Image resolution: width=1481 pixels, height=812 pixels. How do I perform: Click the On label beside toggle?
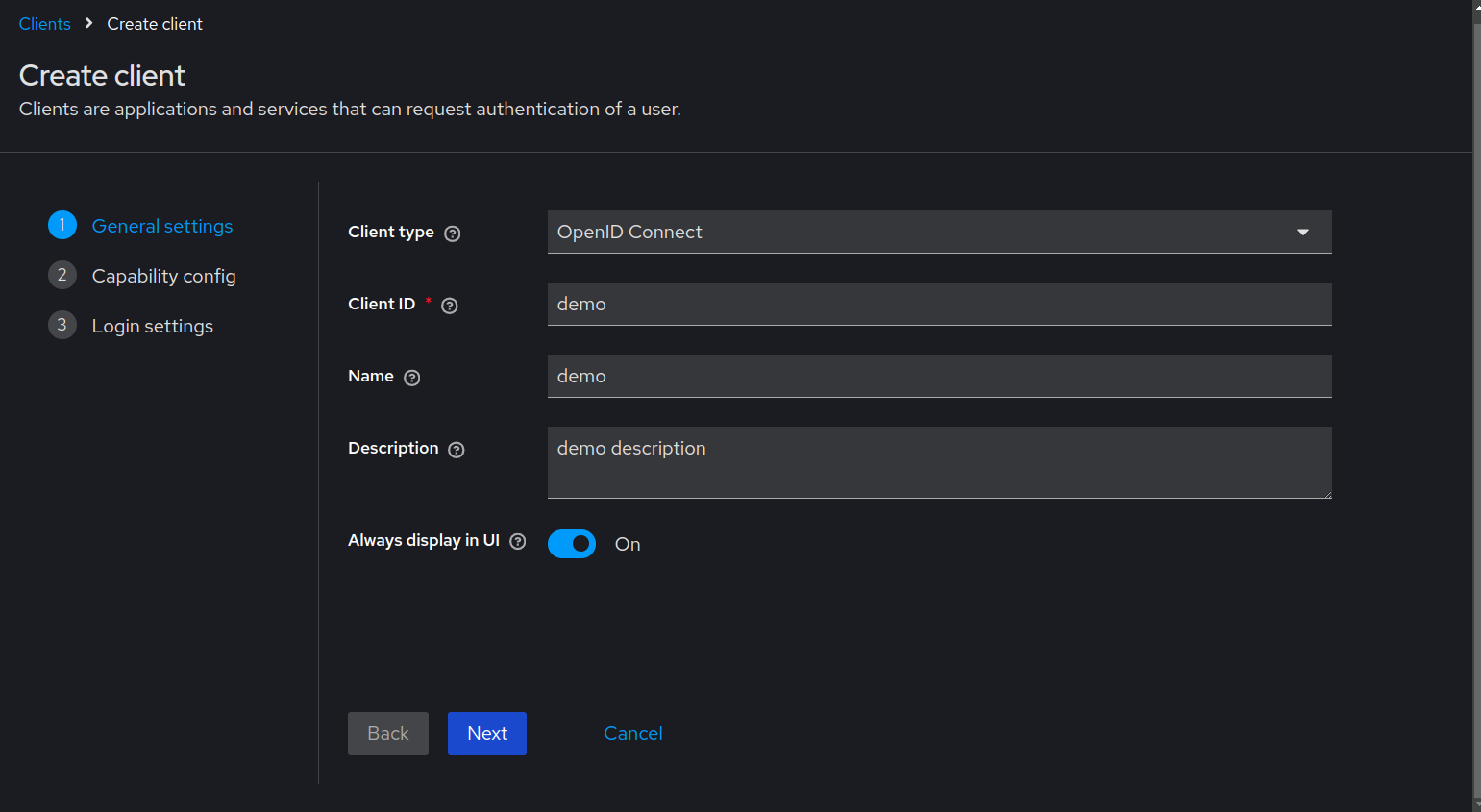pyautogui.click(x=628, y=544)
